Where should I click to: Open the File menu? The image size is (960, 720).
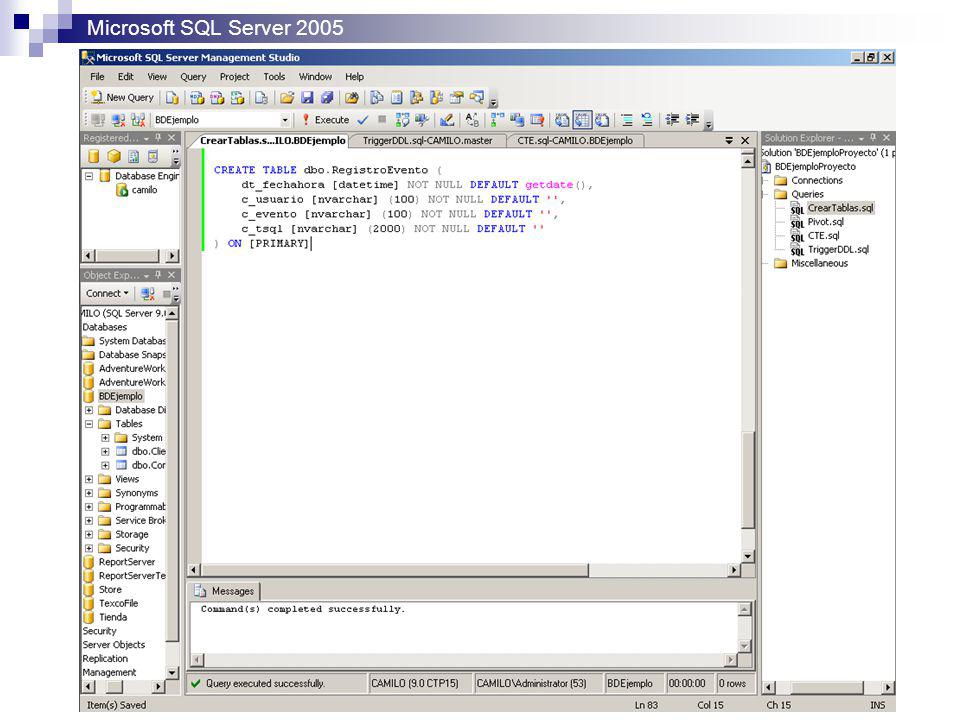(x=97, y=77)
